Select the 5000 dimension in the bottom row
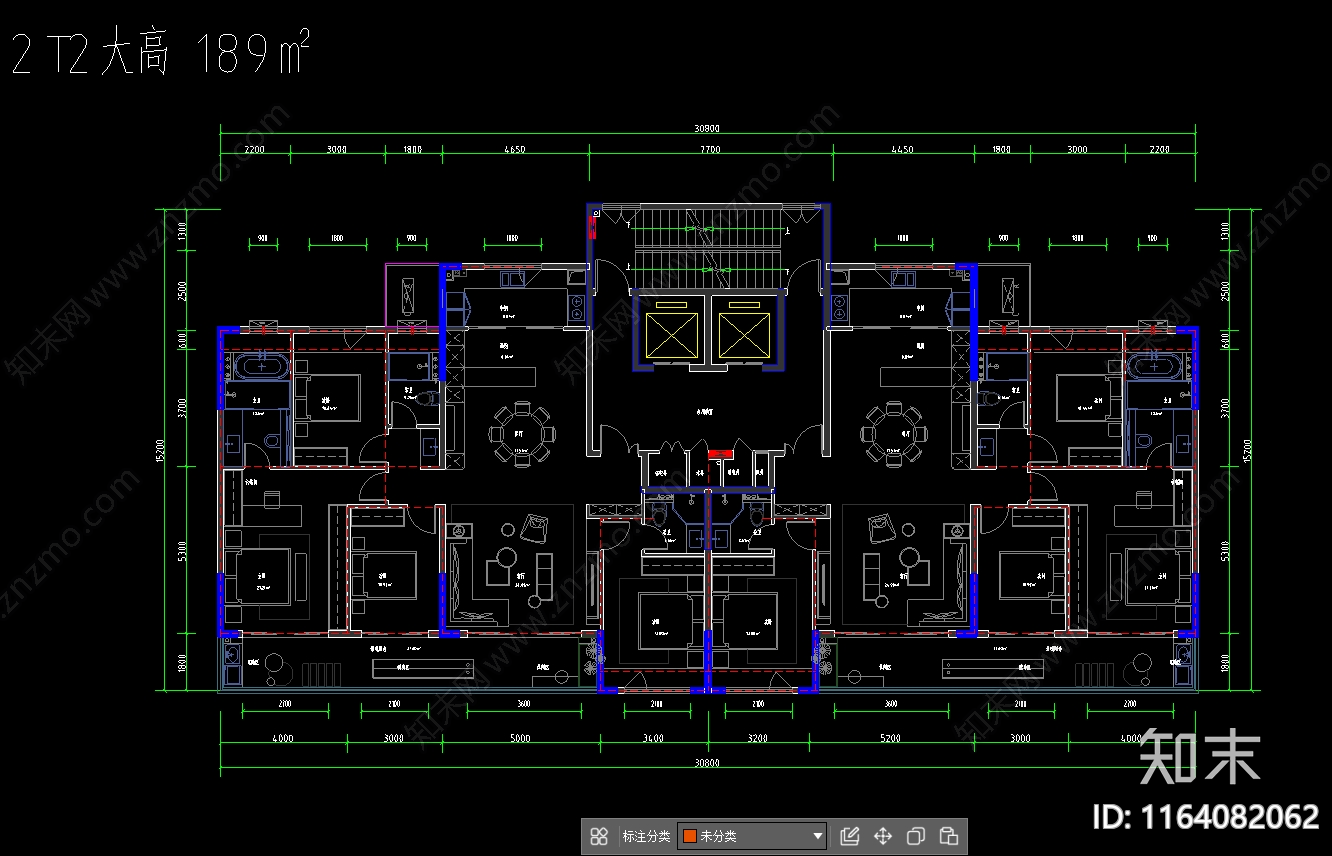This screenshot has width=1332, height=856. coord(520,738)
